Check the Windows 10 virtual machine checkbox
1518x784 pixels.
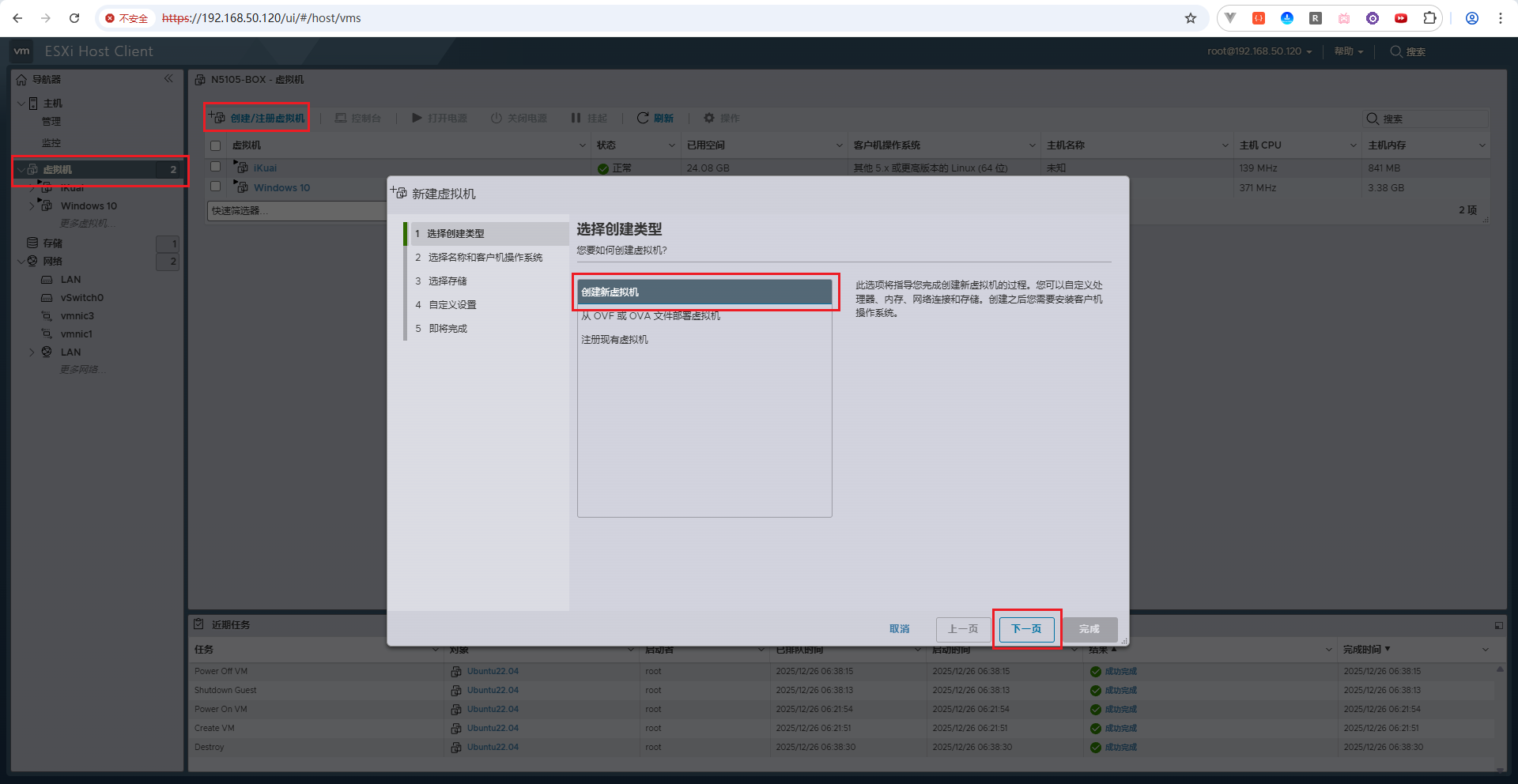tap(215, 187)
